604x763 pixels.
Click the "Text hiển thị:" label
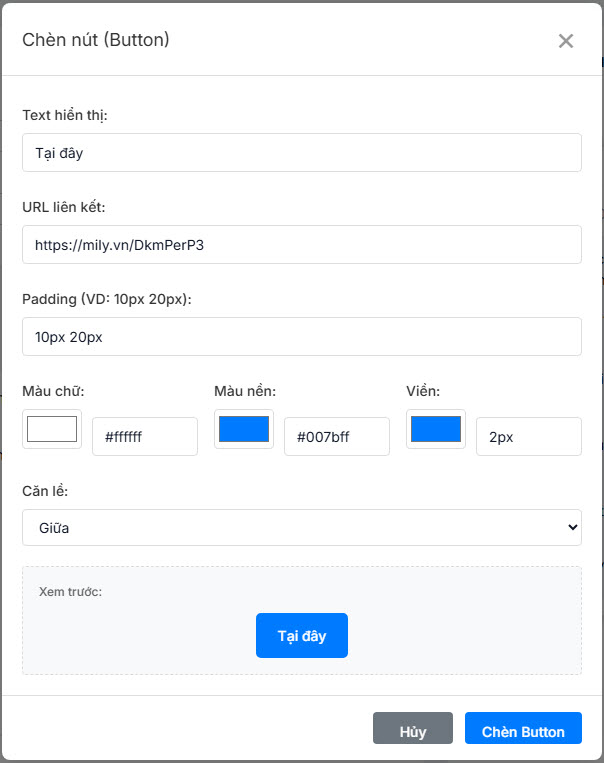pyautogui.click(x=65, y=115)
